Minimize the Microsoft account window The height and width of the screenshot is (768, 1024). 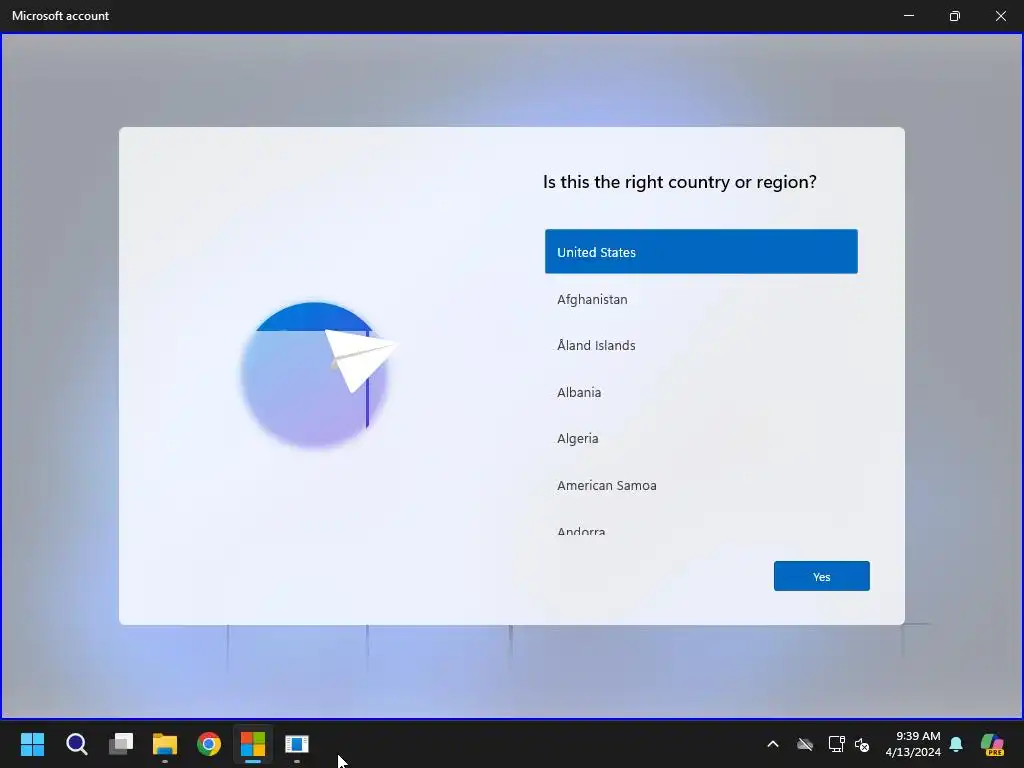908,16
